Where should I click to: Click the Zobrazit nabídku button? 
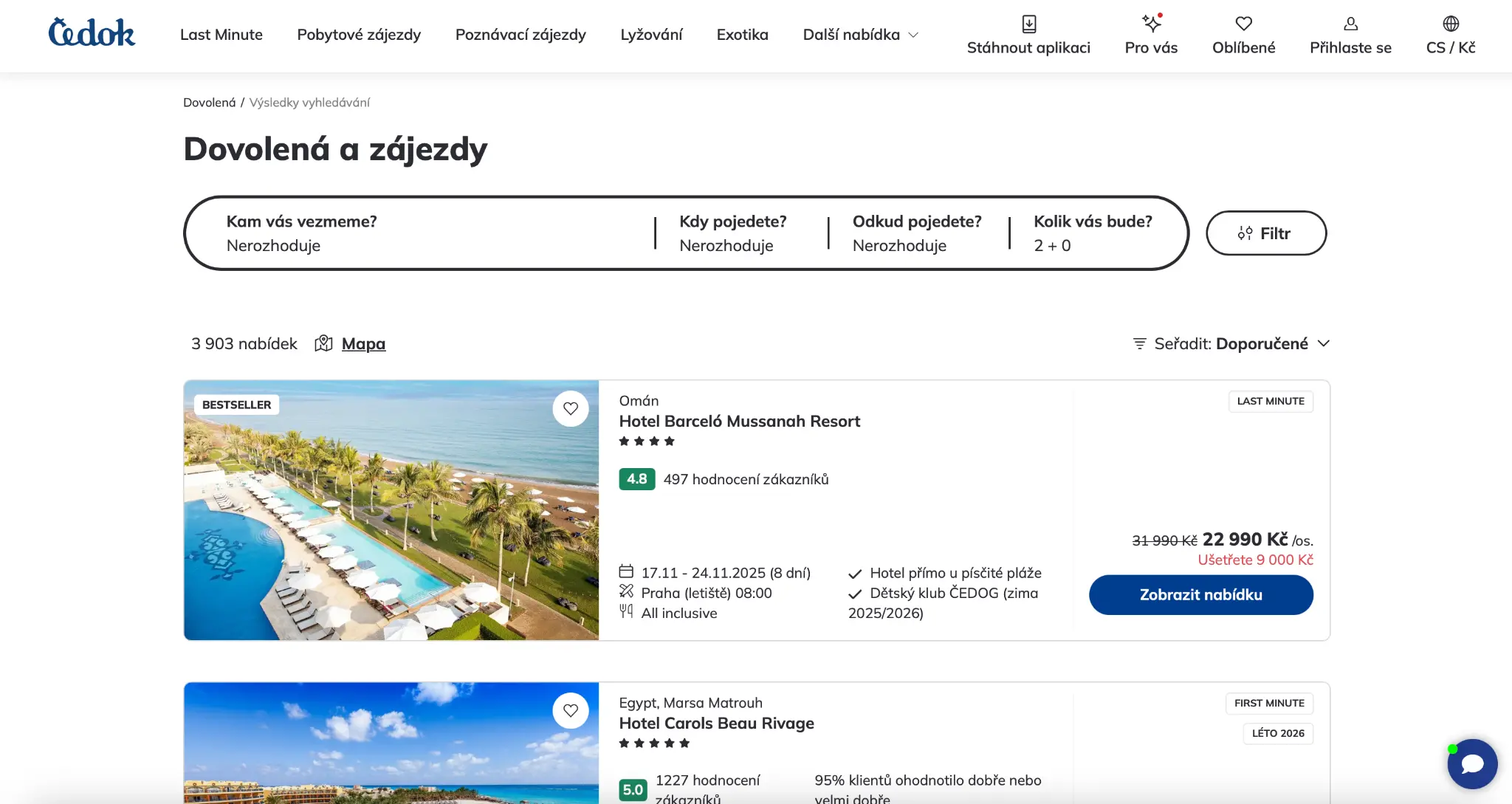point(1200,594)
